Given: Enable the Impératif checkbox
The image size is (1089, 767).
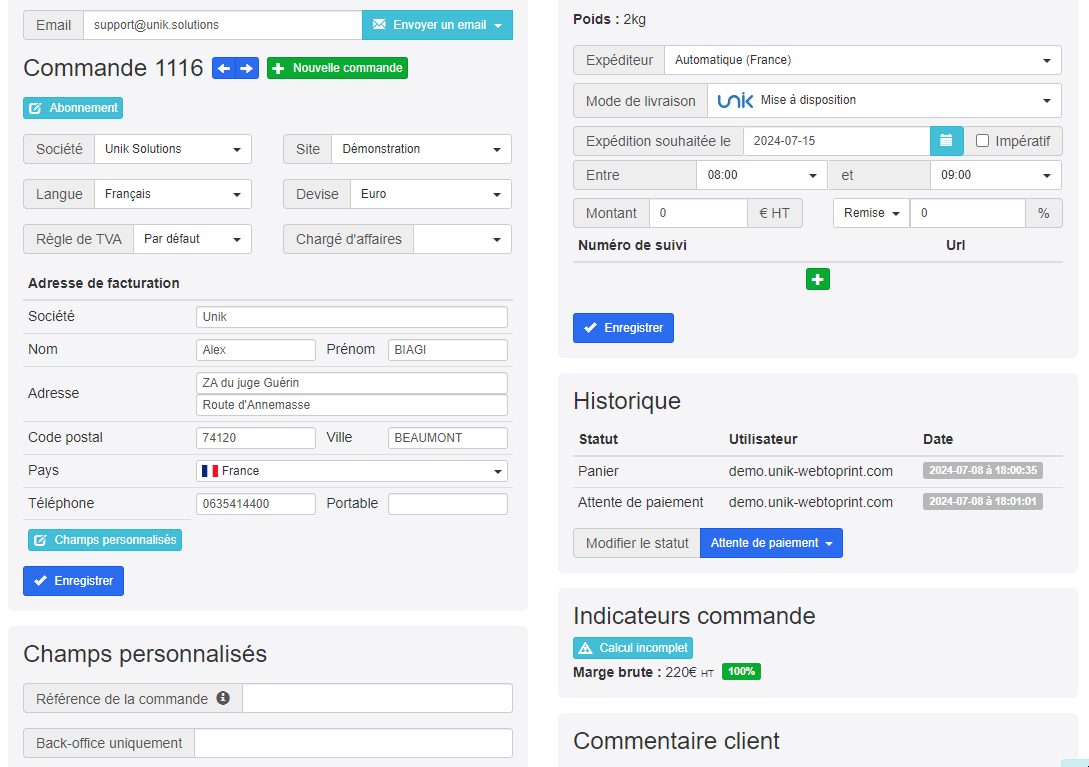Looking at the screenshot, I should pos(982,141).
